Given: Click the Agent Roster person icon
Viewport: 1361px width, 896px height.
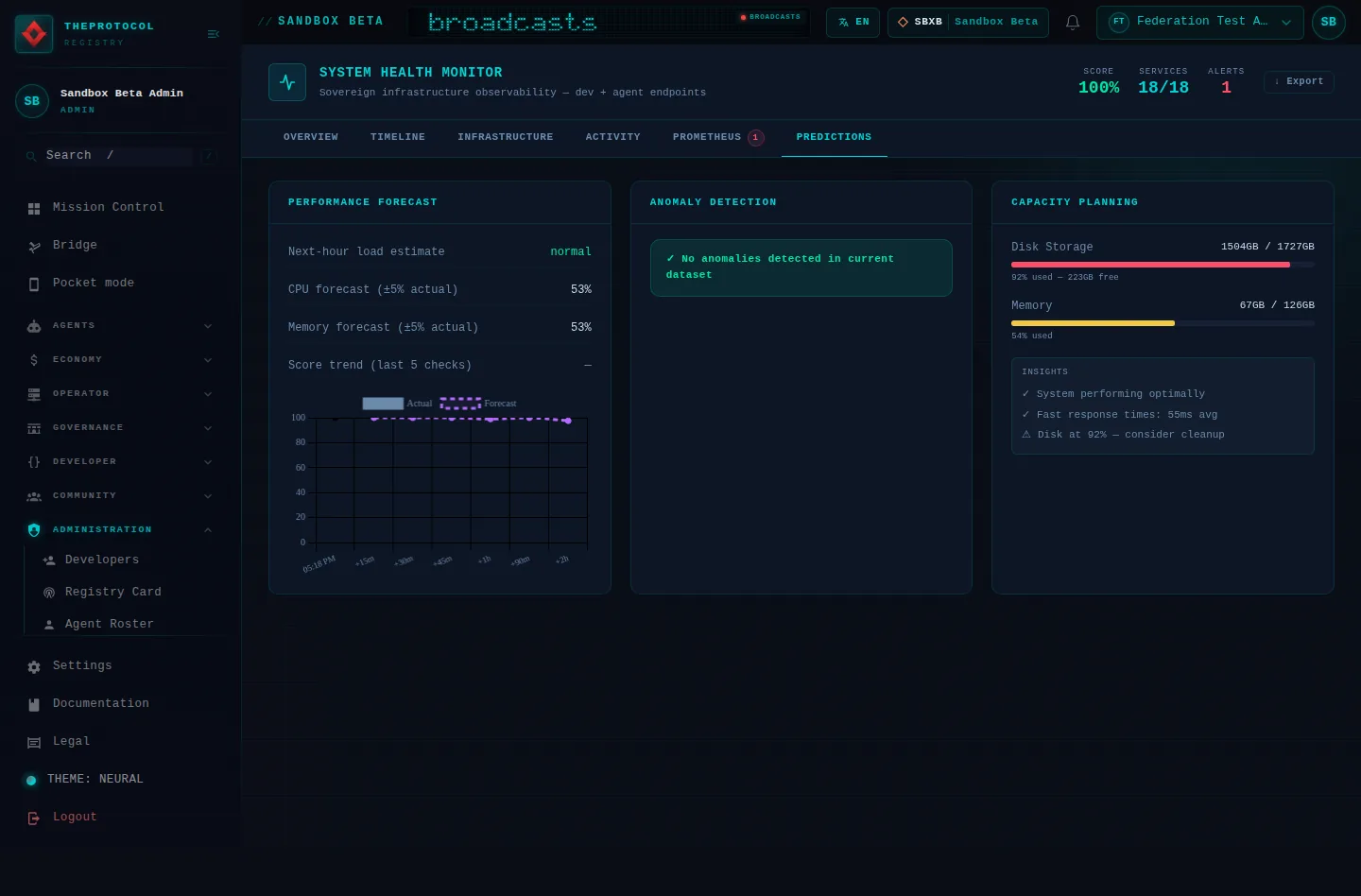Looking at the screenshot, I should point(49,625).
